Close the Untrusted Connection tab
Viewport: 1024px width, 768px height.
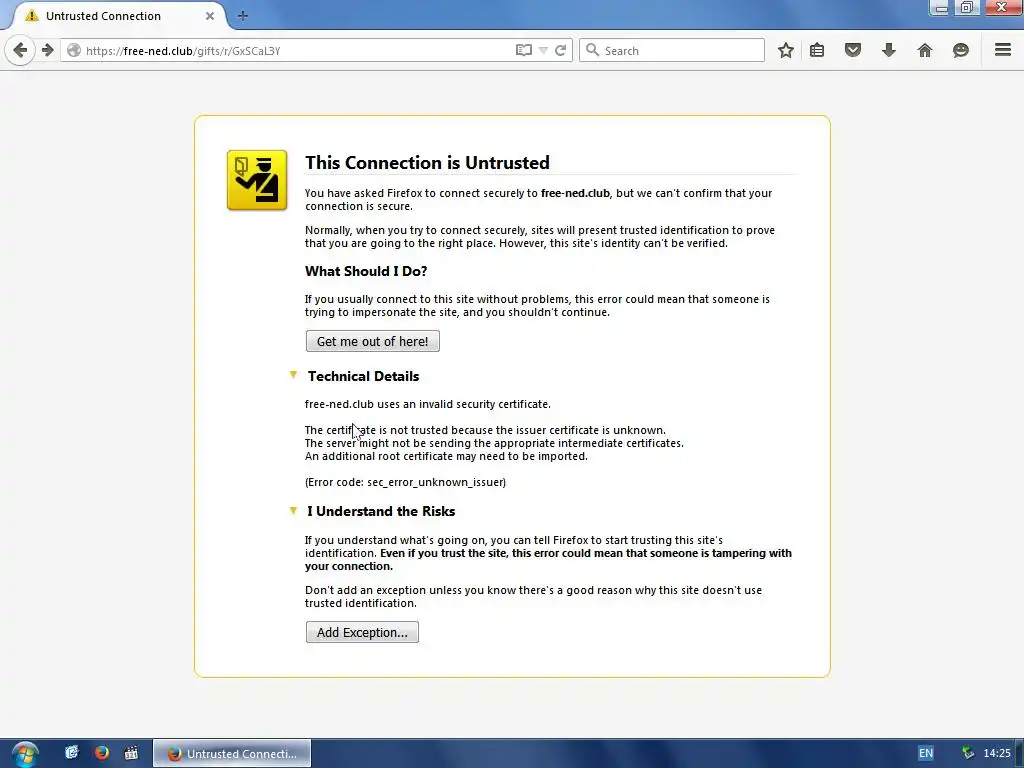pyautogui.click(x=210, y=16)
